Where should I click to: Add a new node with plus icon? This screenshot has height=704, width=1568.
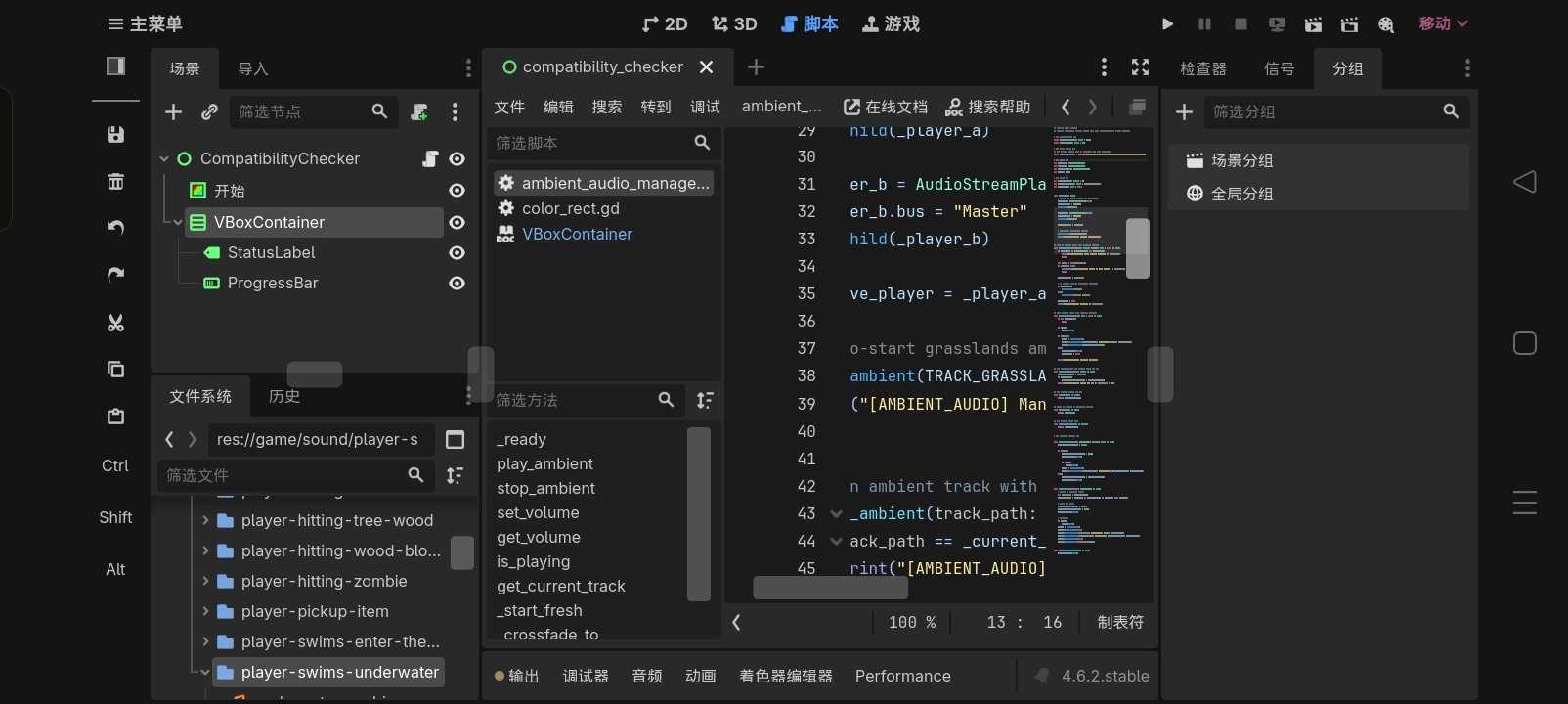coord(173,111)
